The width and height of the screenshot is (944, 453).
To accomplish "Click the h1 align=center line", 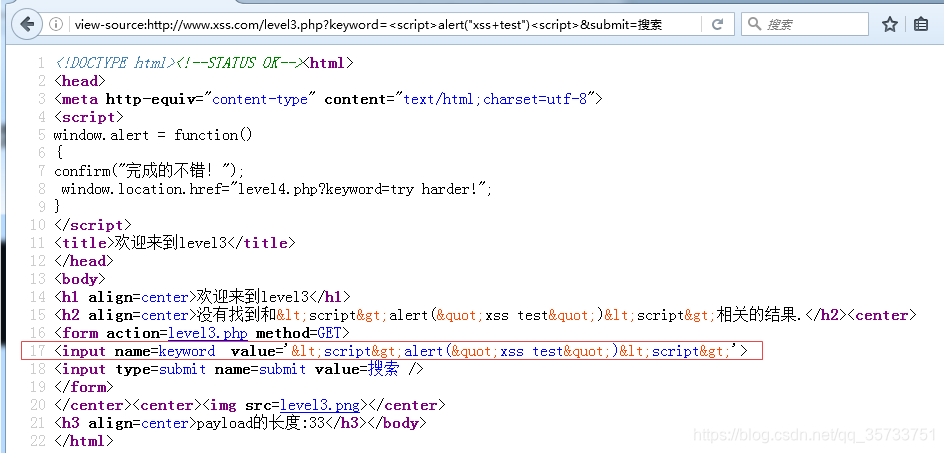I will [x=202, y=297].
